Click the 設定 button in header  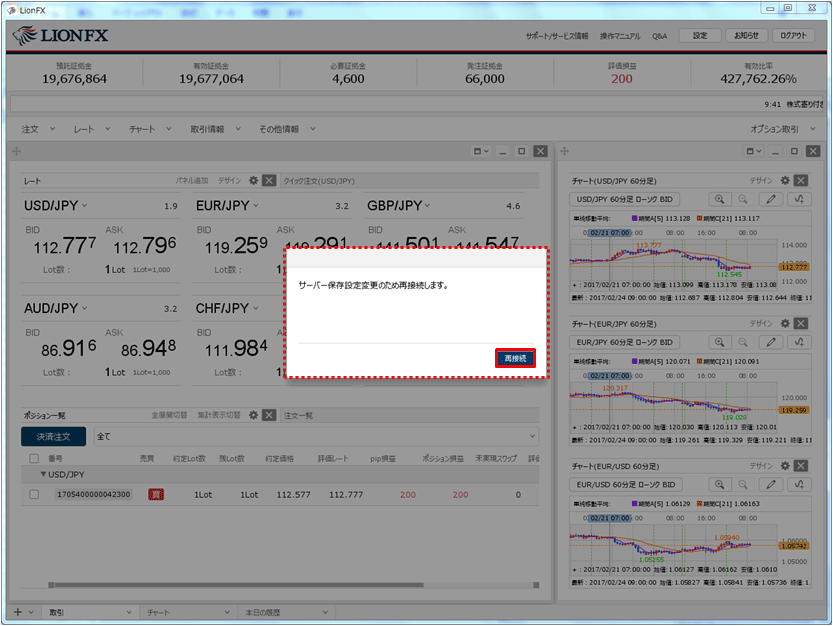coord(700,36)
